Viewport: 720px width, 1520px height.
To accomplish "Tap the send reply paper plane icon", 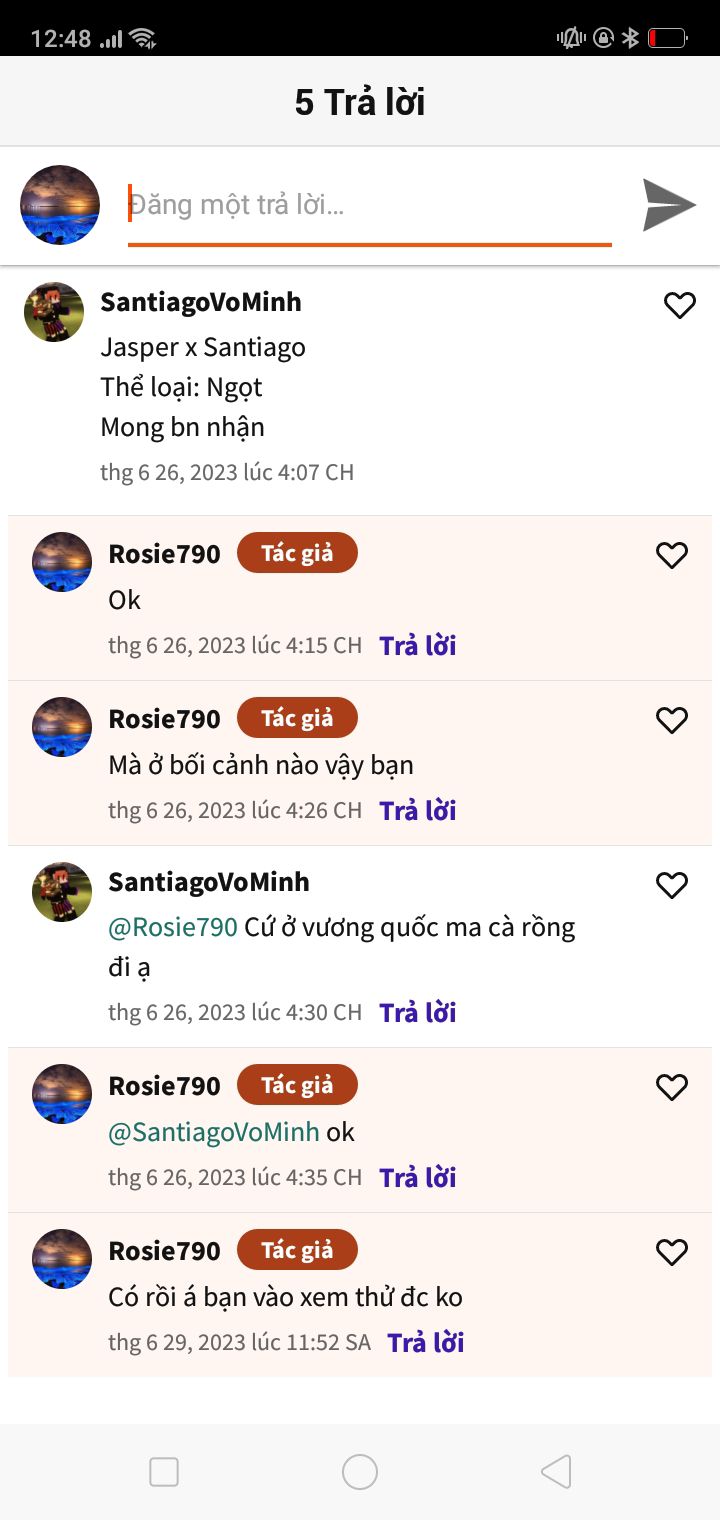I will click(669, 205).
